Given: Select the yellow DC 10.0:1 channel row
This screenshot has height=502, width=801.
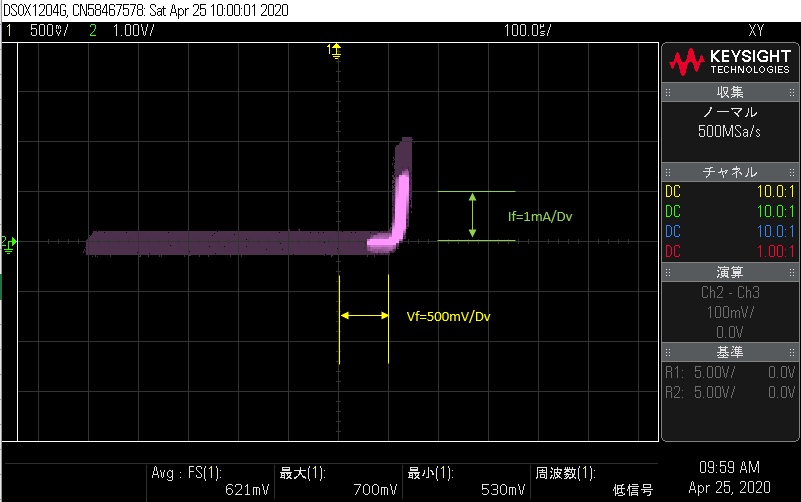Looking at the screenshot, I should (x=729, y=191).
